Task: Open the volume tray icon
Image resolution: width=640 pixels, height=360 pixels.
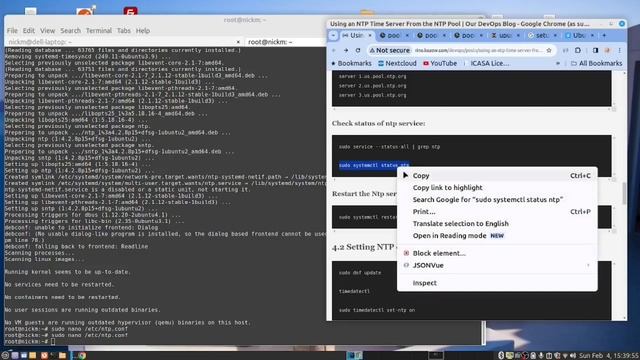Action: point(573,356)
